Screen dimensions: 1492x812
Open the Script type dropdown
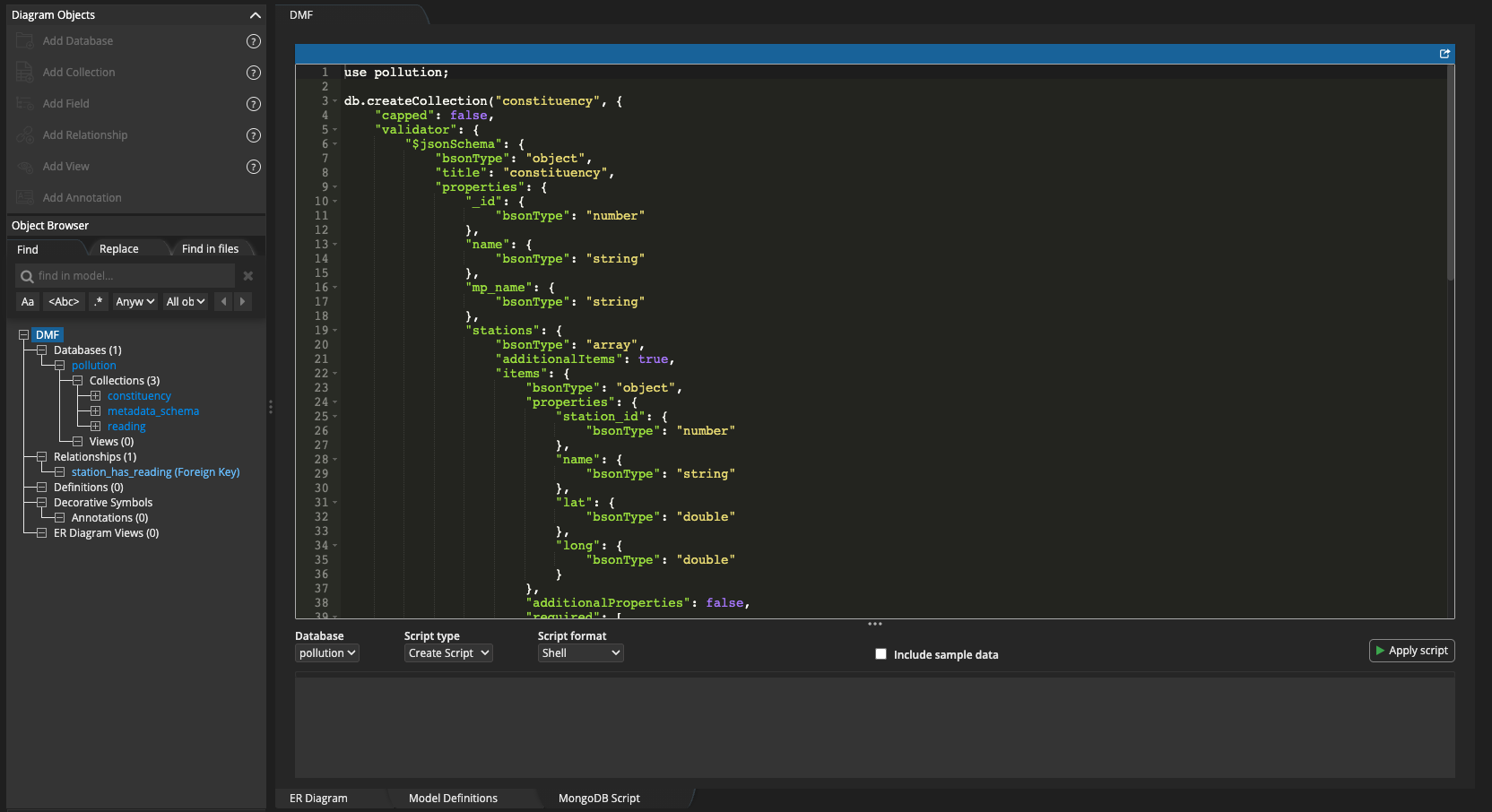pyautogui.click(x=448, y=653)
